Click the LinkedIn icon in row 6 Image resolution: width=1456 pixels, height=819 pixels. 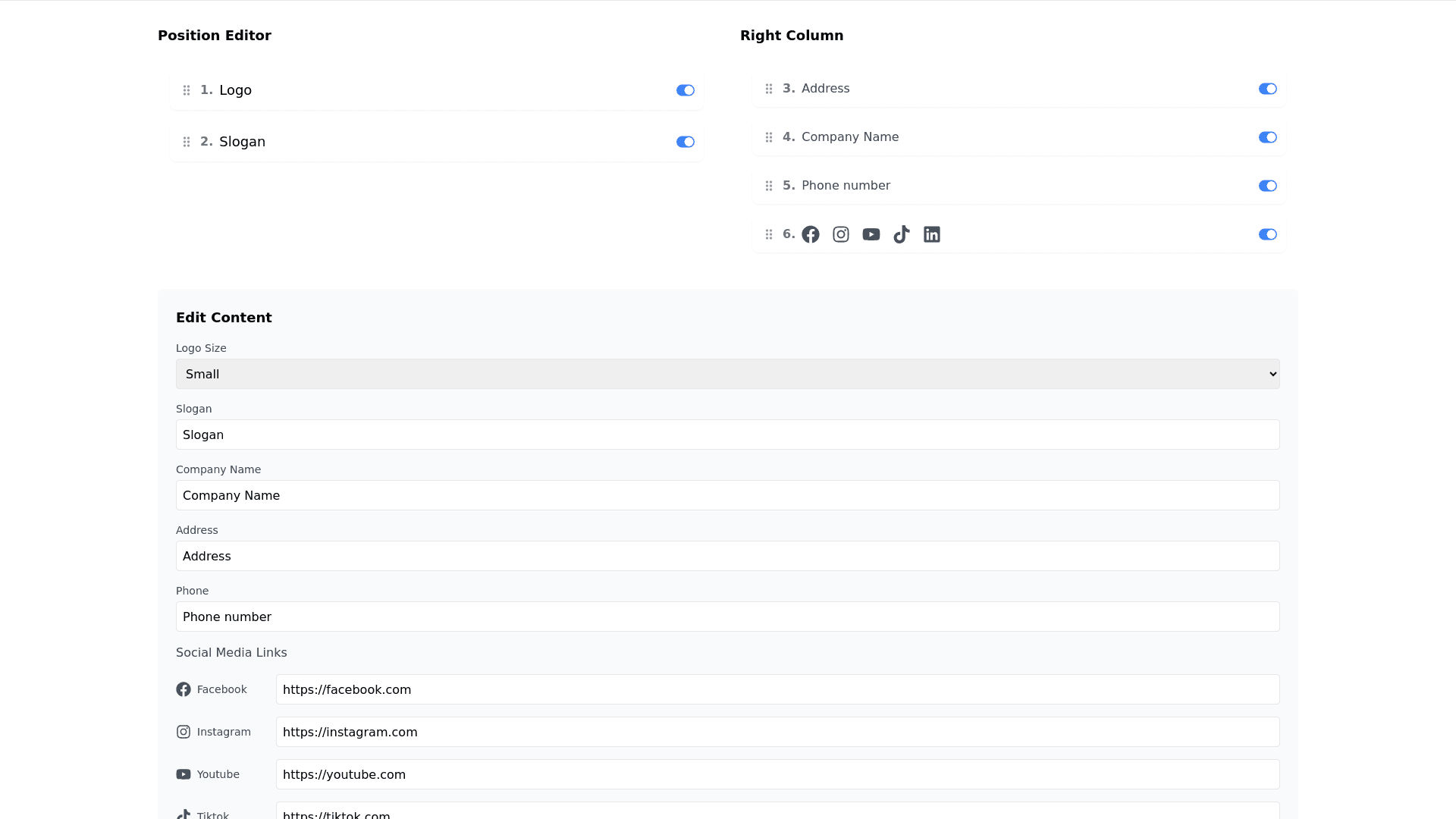(932, 234)
